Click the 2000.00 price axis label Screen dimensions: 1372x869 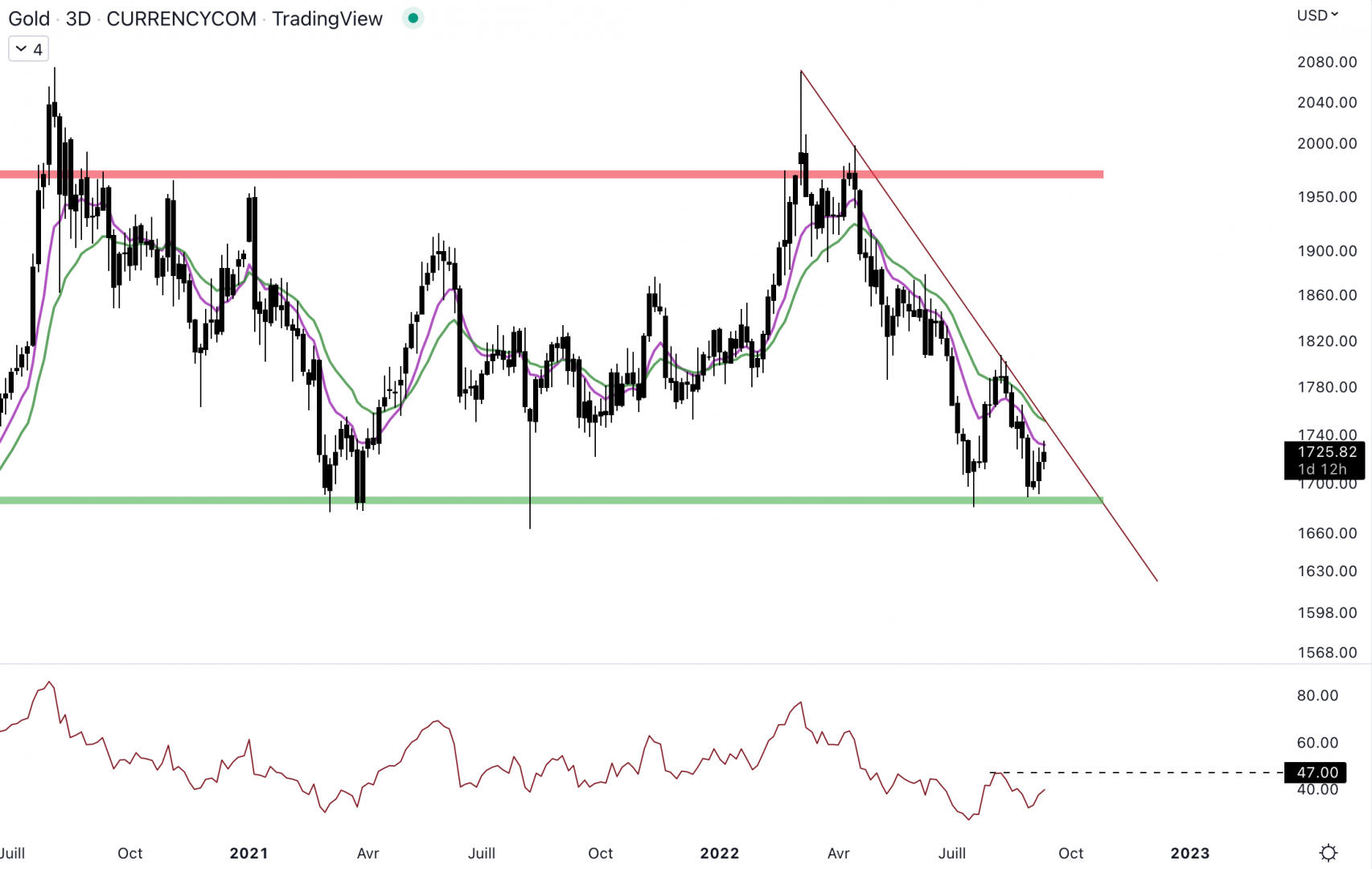coord(1327,143)
